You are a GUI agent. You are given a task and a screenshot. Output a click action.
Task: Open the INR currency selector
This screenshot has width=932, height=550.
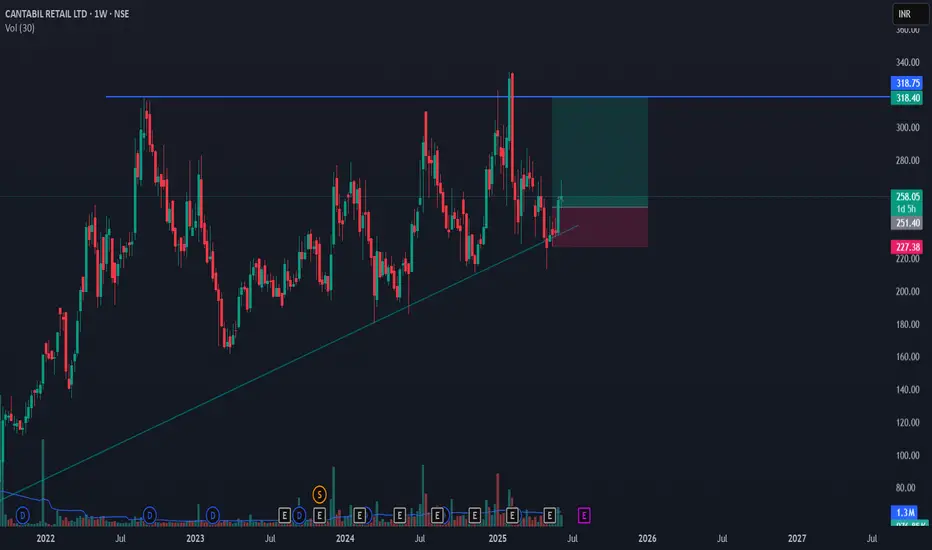tap(911, 14)
